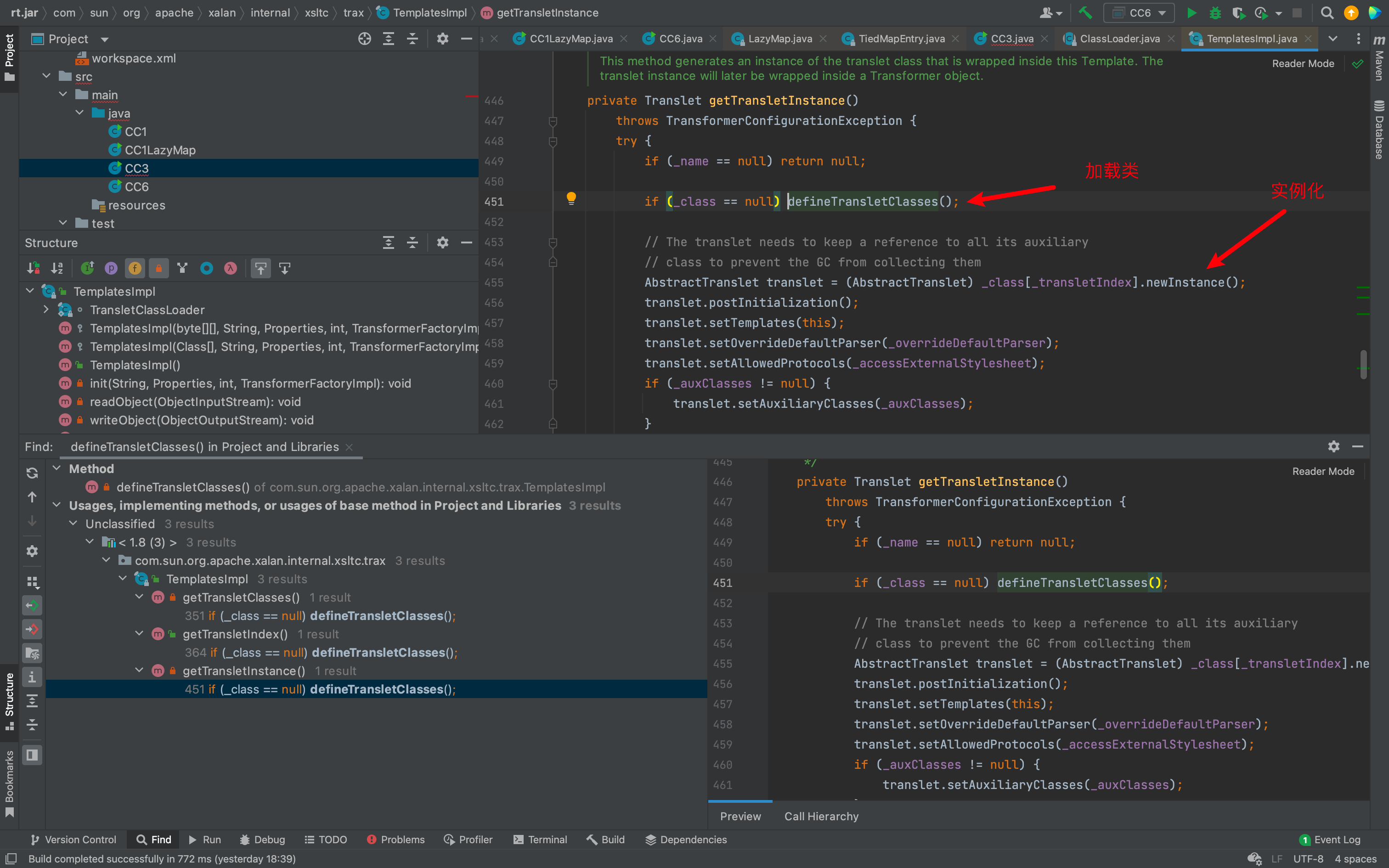Toggle Show Fields in Structure

[135, 268]
